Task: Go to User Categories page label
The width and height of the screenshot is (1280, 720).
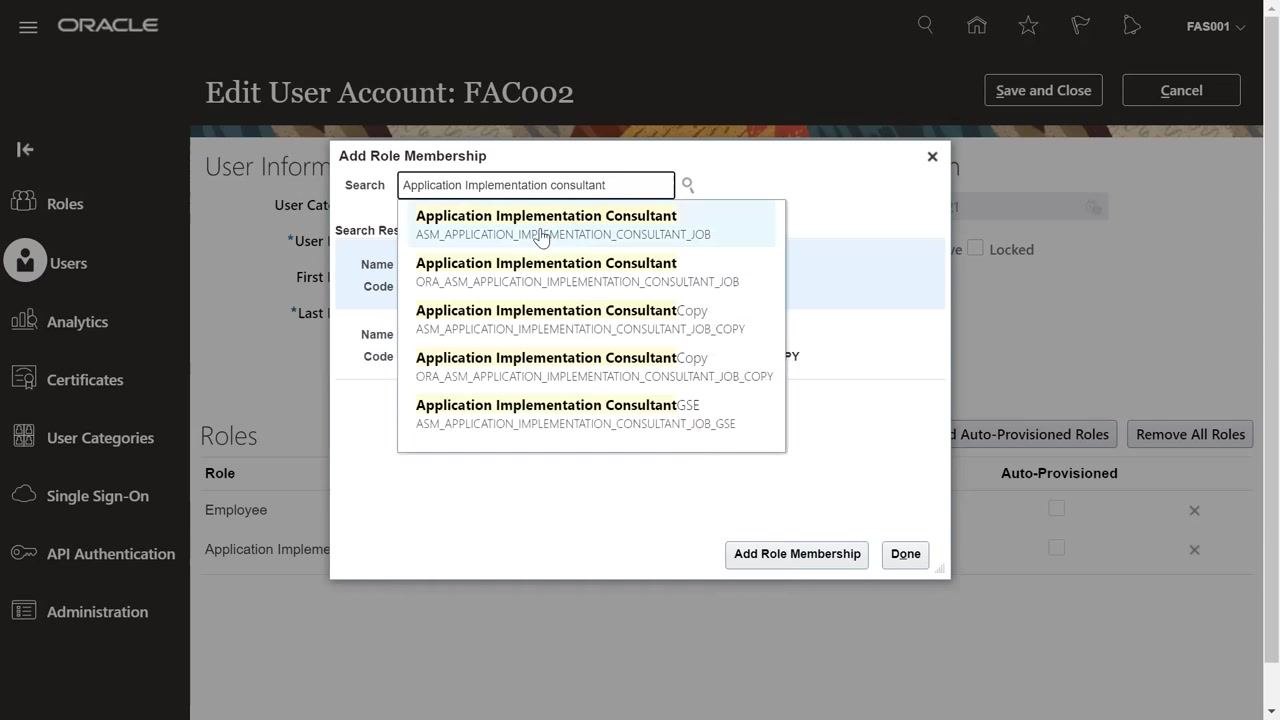Action: pos(100,438)
